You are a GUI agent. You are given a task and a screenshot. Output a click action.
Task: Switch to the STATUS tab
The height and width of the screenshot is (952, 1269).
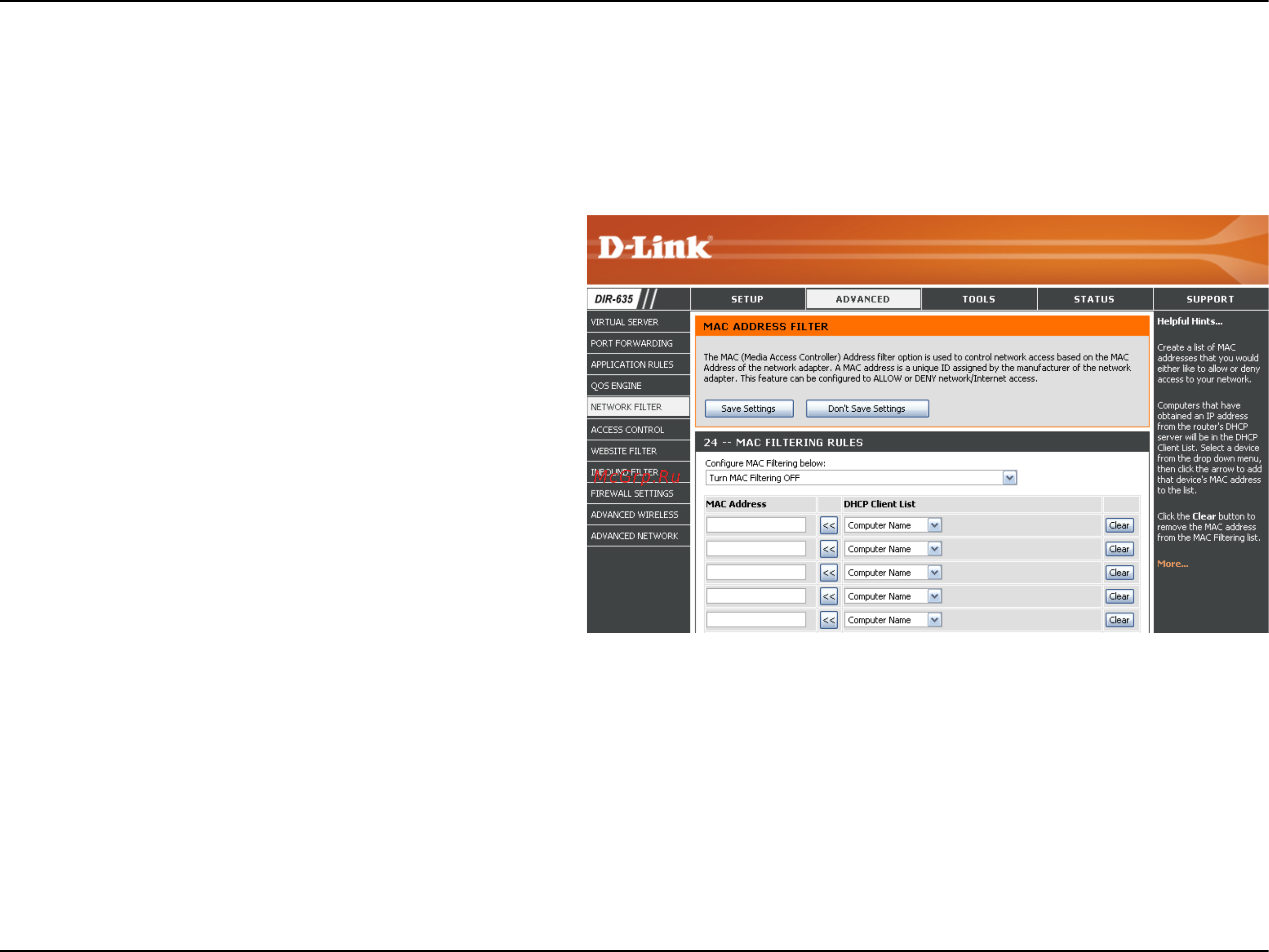coord(1094,299)
